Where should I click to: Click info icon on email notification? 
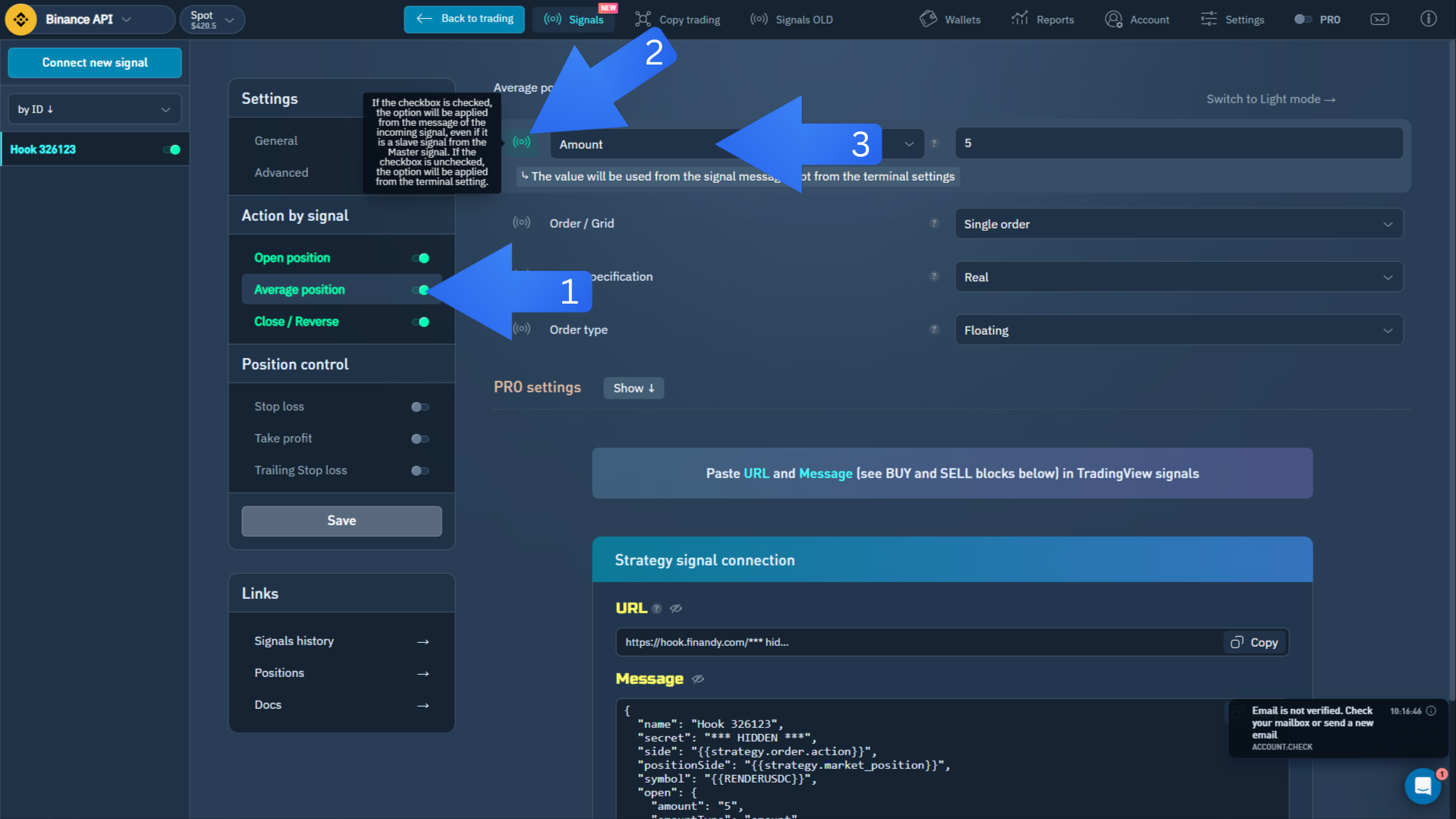1431,711
